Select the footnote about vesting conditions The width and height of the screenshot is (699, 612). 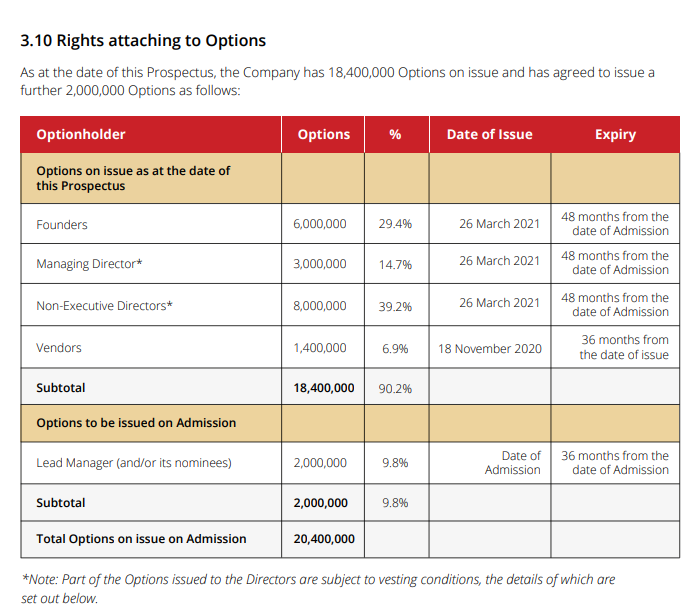click(x=318, y=588)
